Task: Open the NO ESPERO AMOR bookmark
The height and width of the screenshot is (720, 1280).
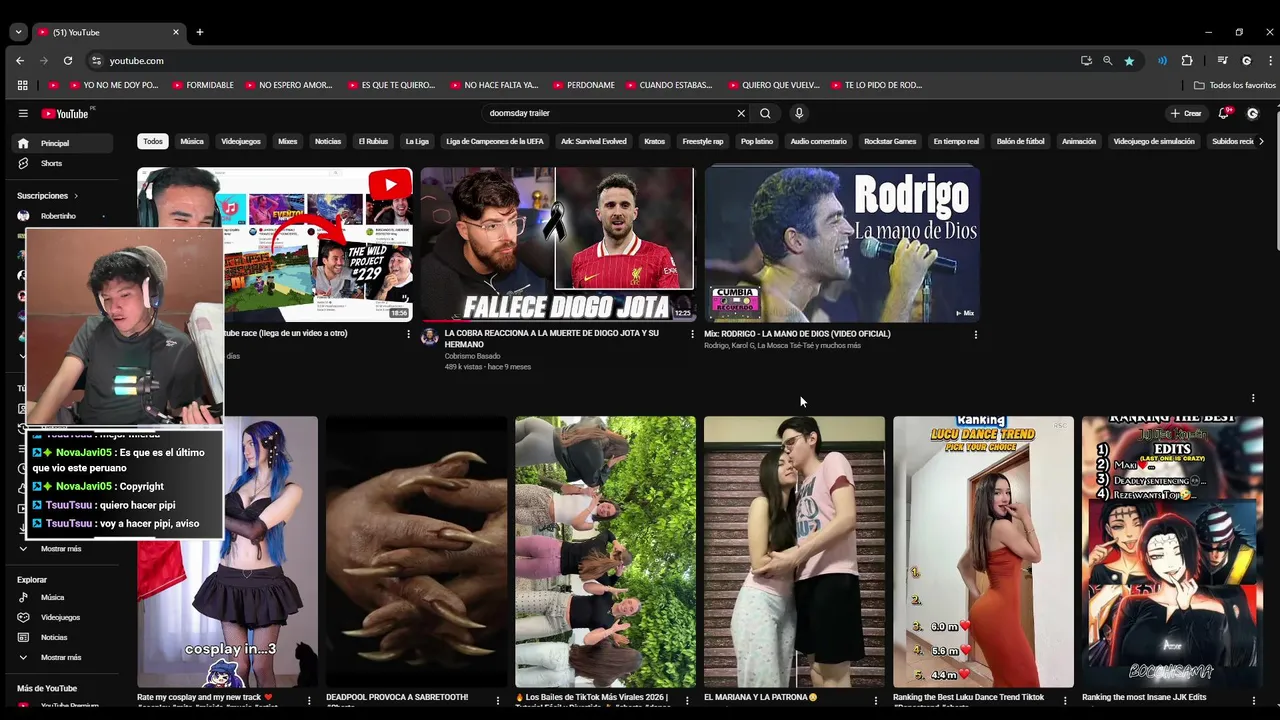Action: (x=288, y=85)
